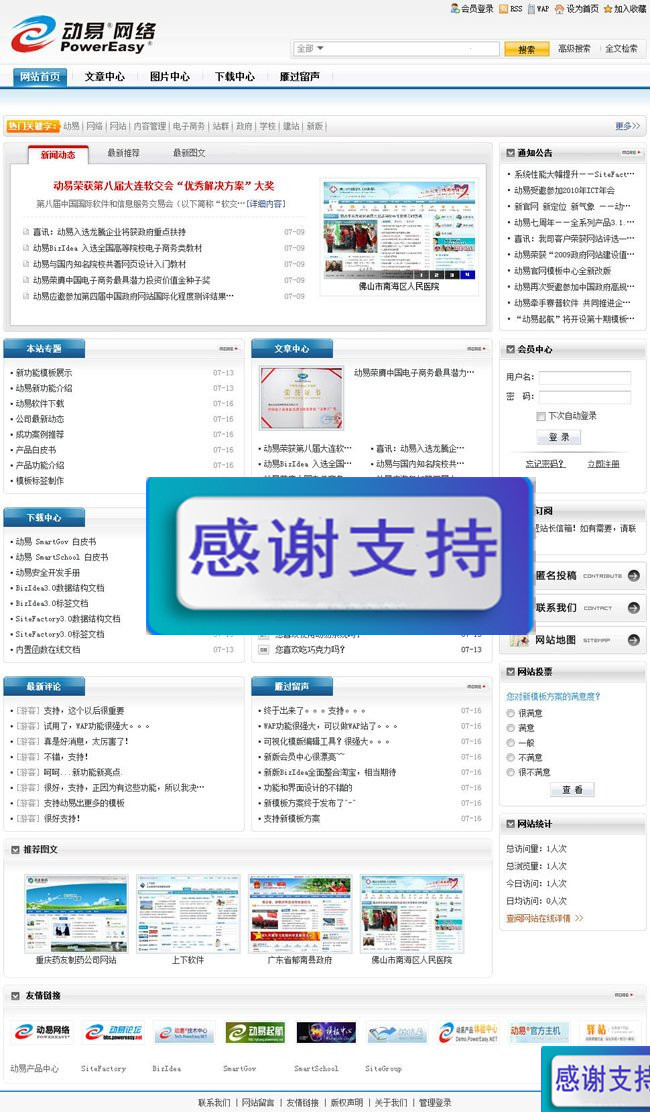
Task: Open 全文检索 link
Action: [621, 49]
